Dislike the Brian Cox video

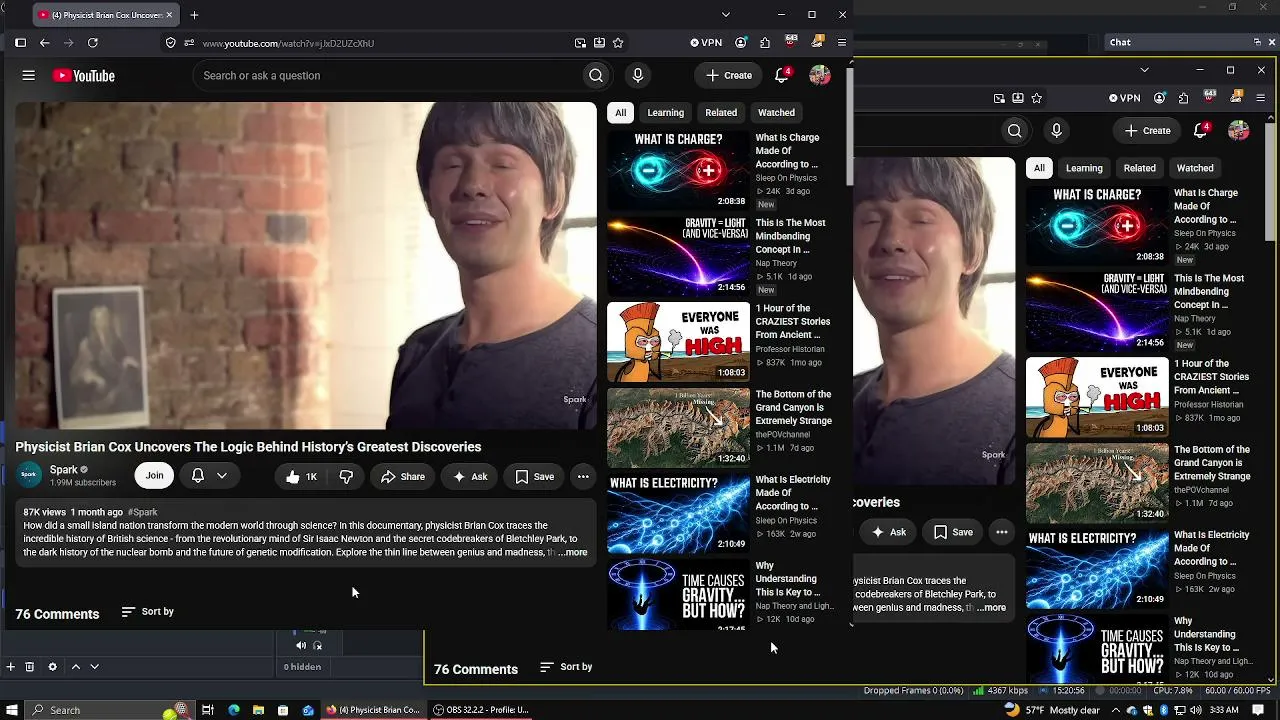pyautogui.click(x=346, y=477)
